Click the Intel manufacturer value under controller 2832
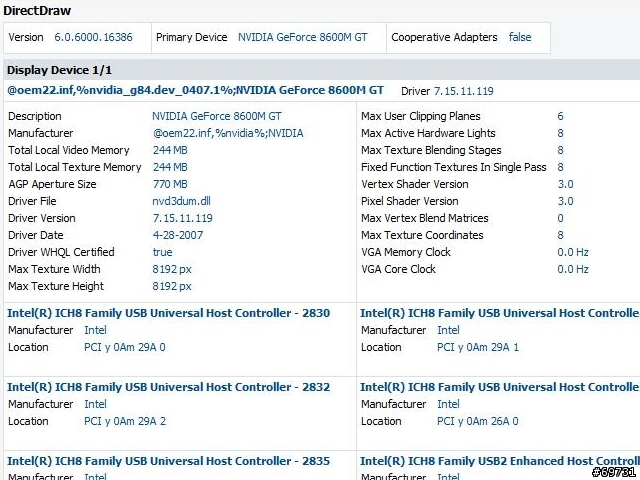Image resolution: width=640 pixels, height=480 pixels. point(96,404)
